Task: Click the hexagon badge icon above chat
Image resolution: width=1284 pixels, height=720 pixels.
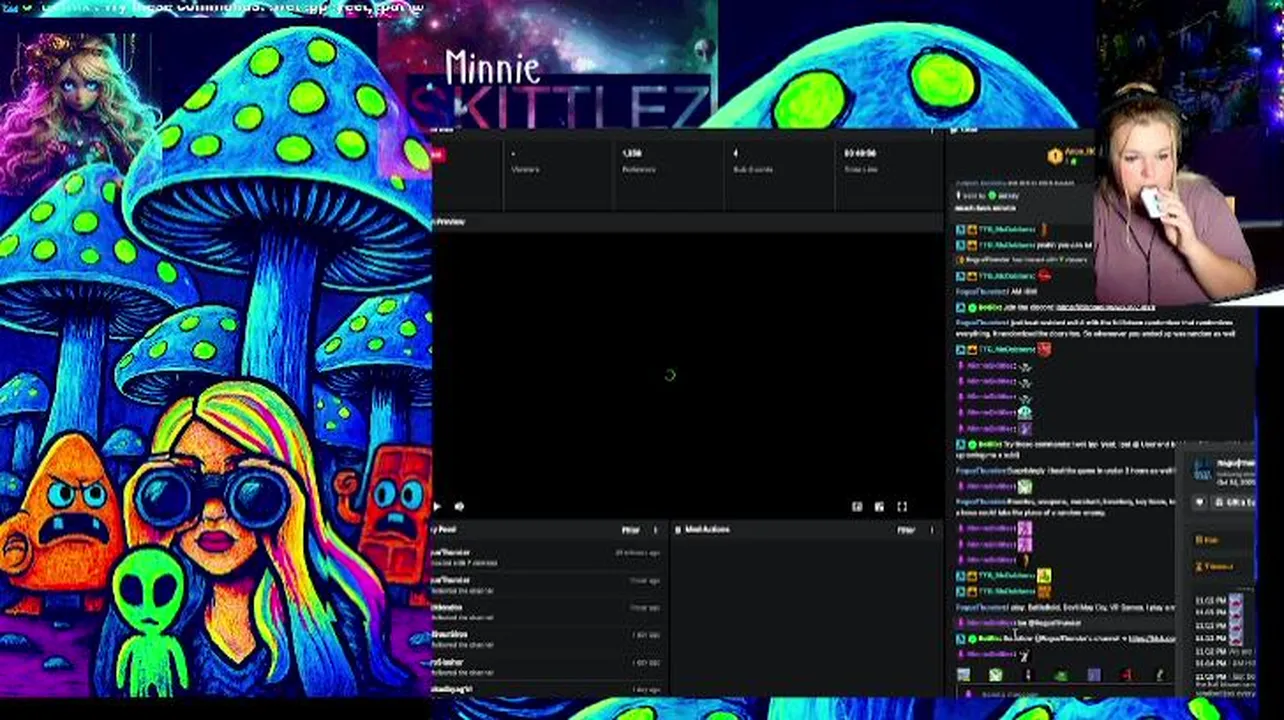Action: tap(1054, 156)
